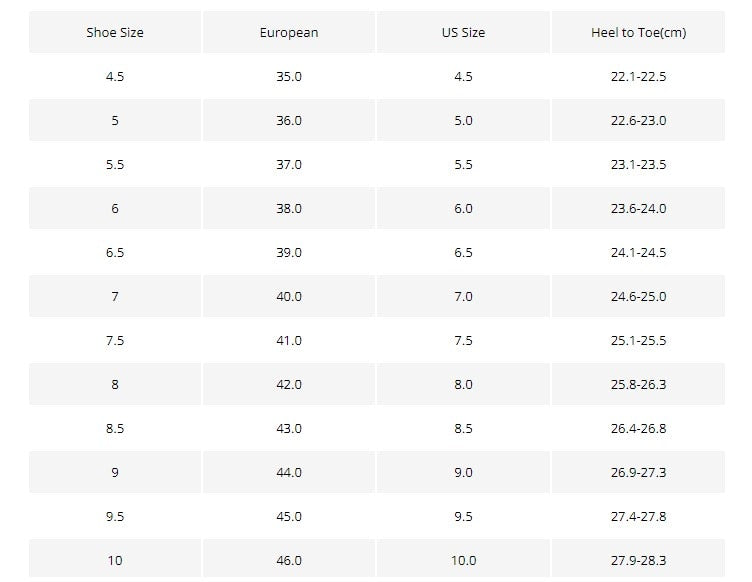Click shoe size 7 cell
Viewport: 752px width, 582px height.
coord(115,297)
